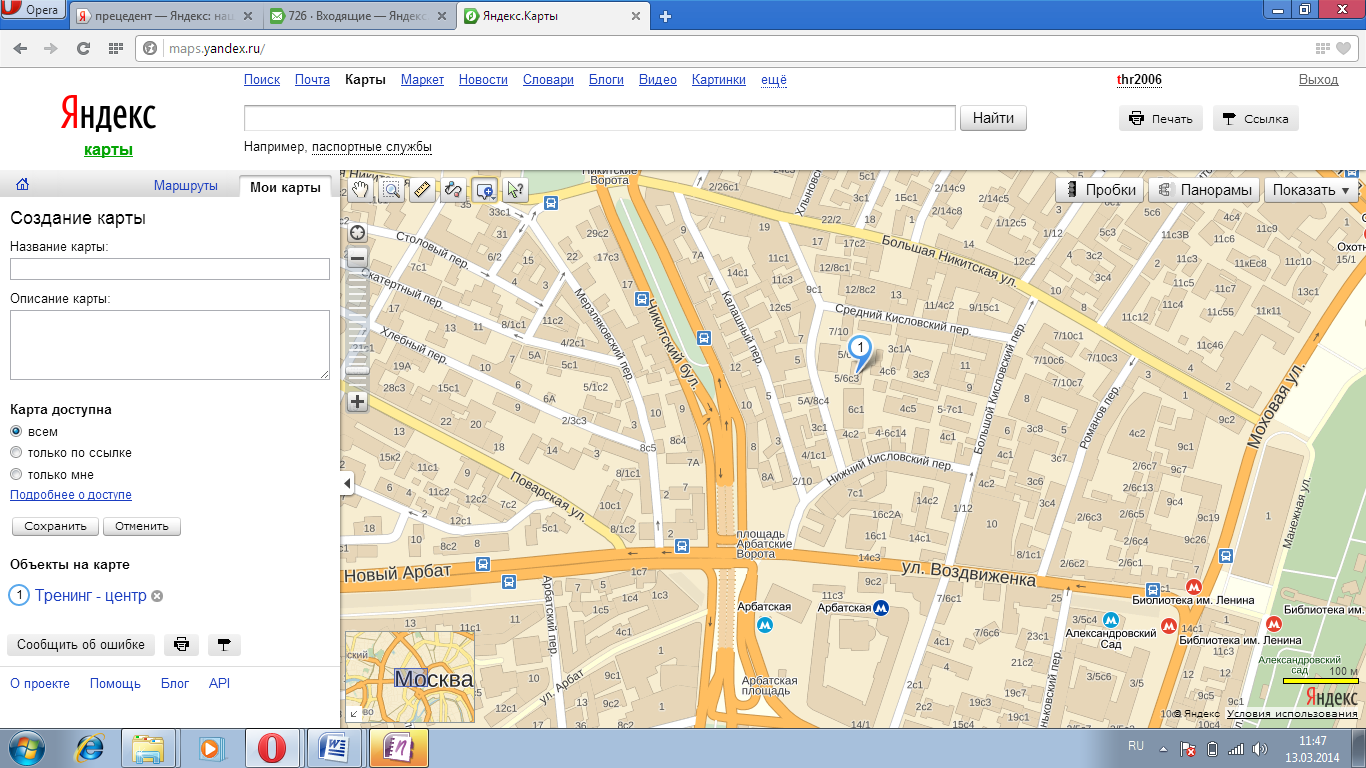
Task: Switch to the Входящие Яндекс mail browser tab
Action: click(x=360, y=16)
